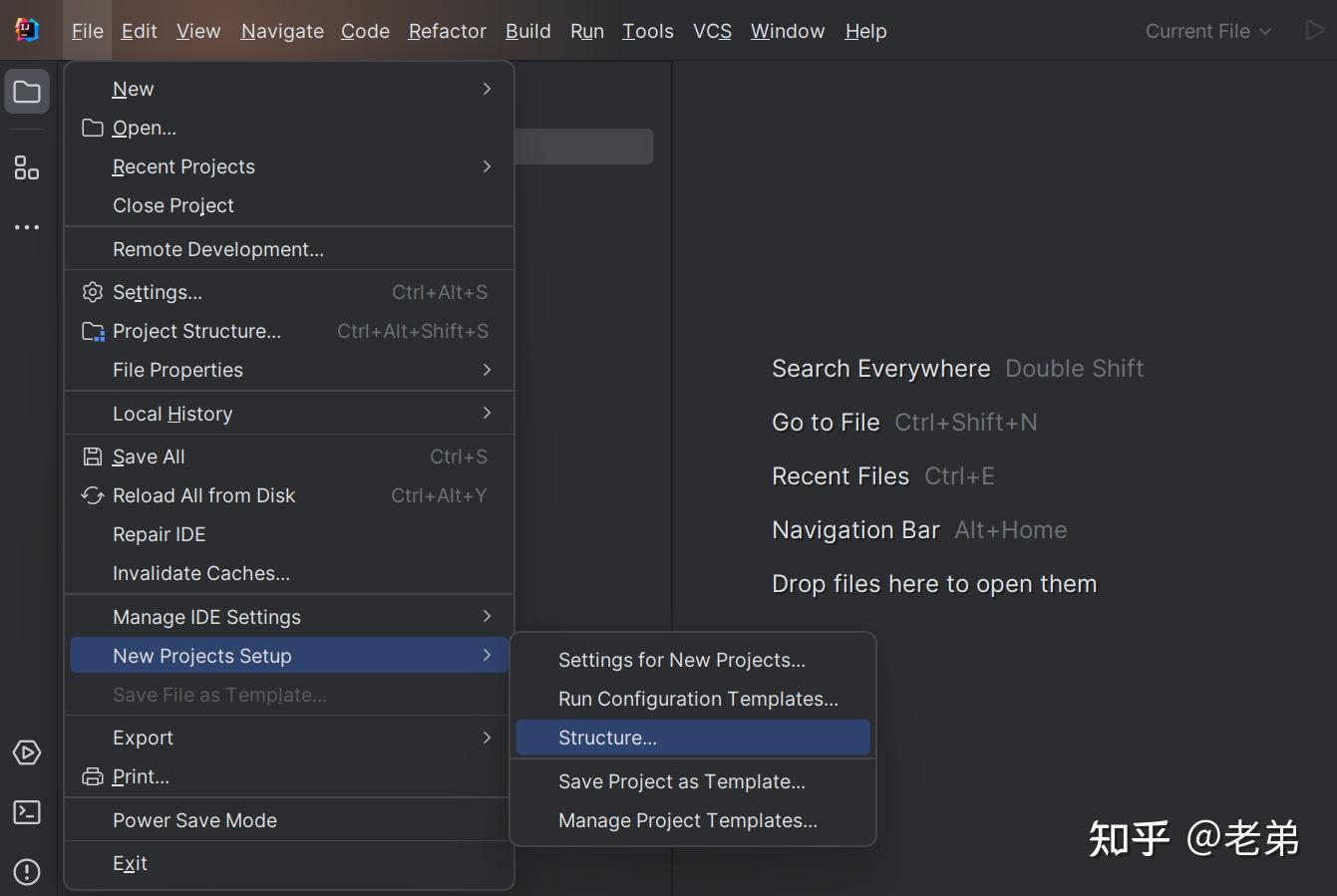Open the Current File run configuration dropdown
The height and width of the screenshot is (896, 1337).
(1208, 31)
